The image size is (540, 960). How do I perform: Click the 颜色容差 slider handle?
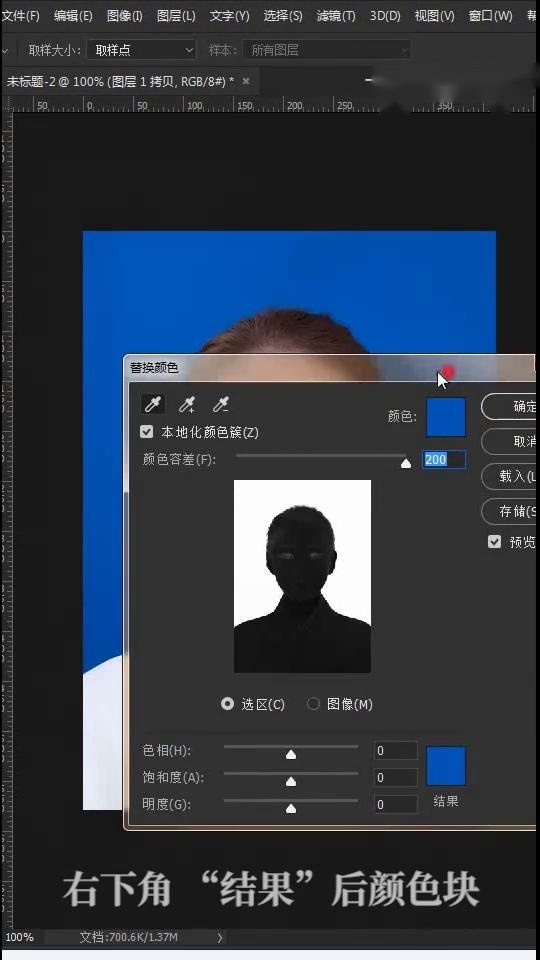405,463
